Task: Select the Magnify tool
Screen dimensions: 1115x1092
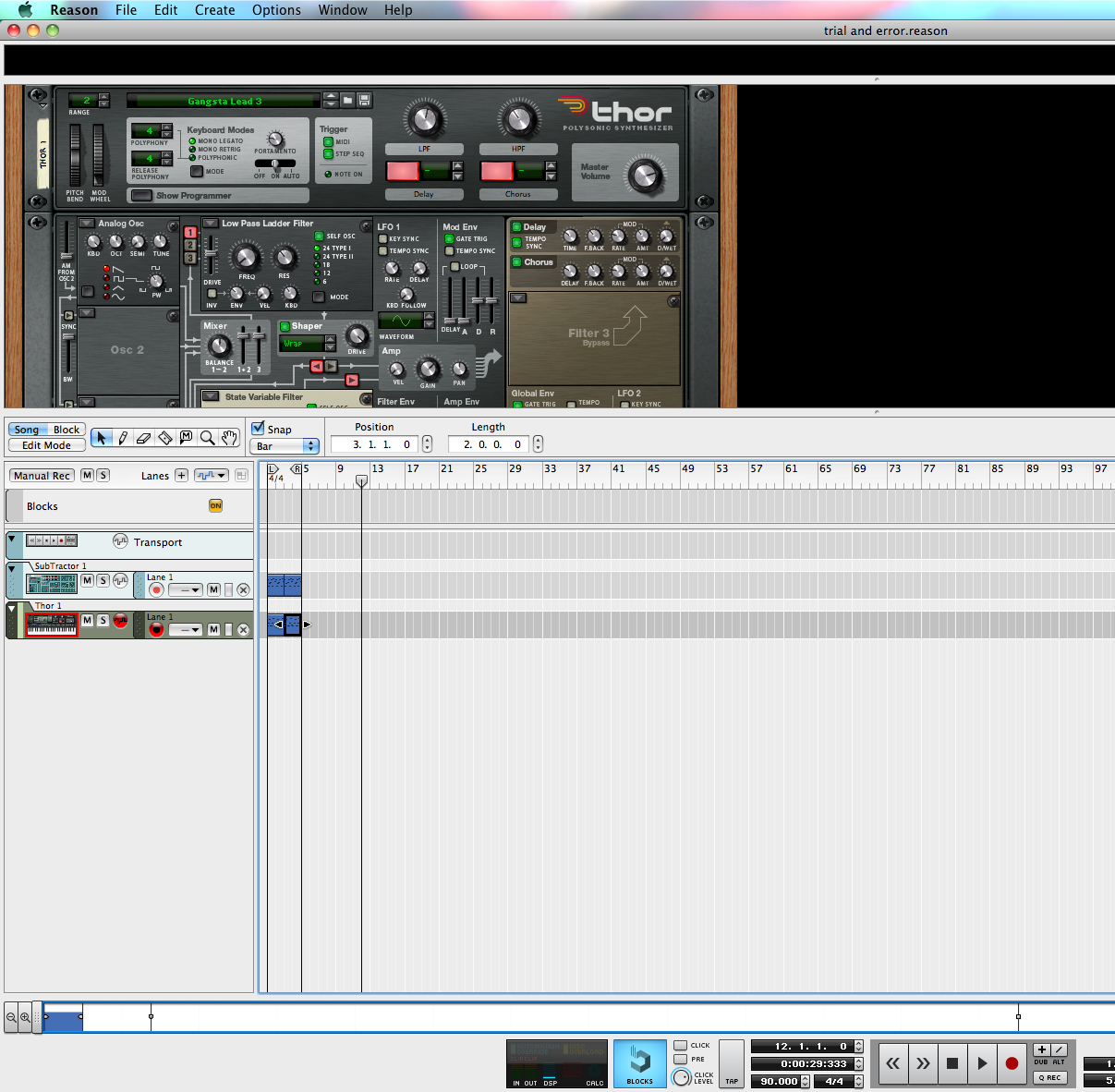Action: 208,437
